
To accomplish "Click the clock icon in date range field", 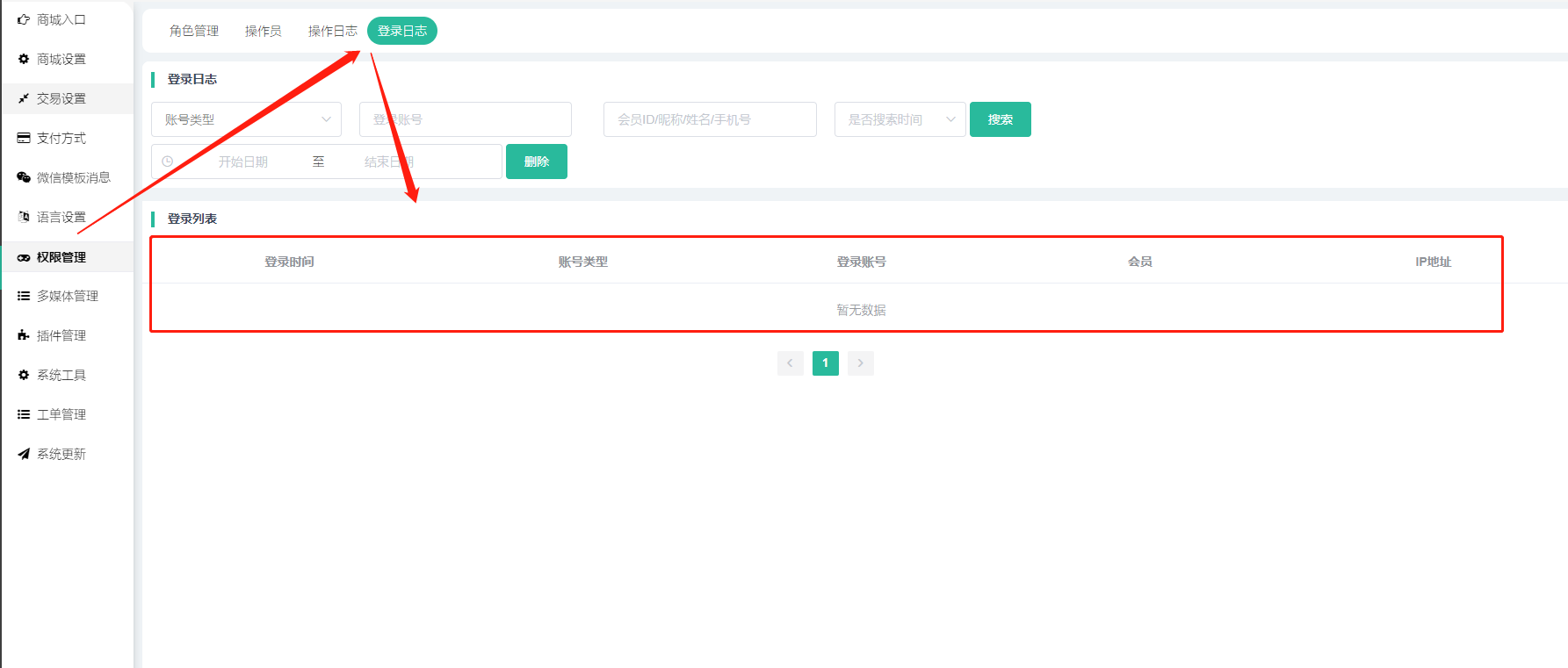I will coord(168,162).
